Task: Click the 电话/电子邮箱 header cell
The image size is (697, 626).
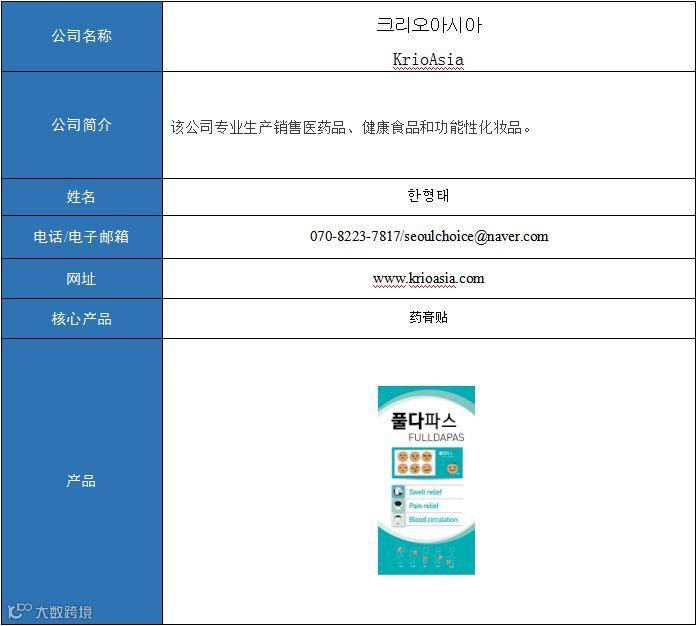Action: (82, 237)
